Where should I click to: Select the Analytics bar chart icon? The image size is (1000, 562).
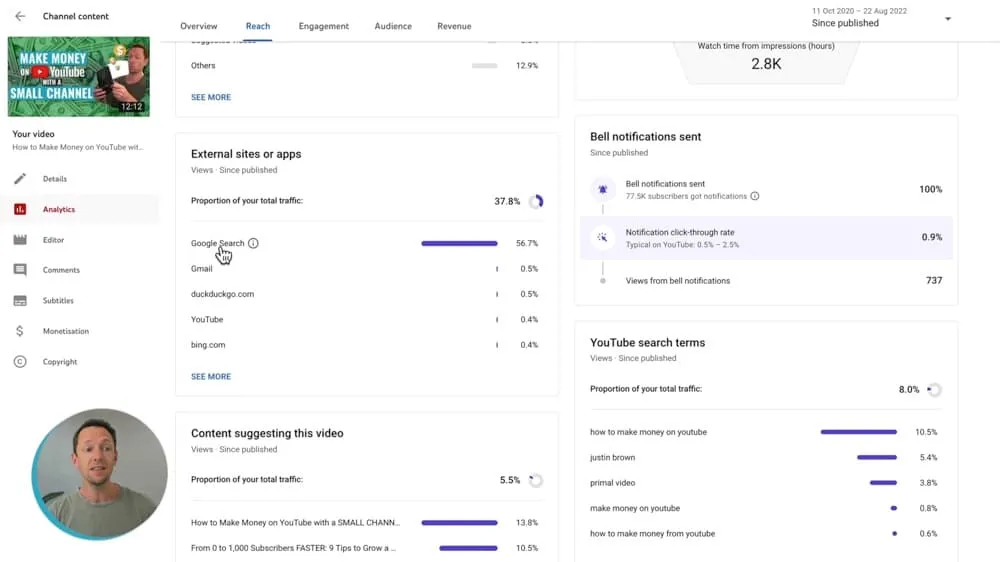20,210
